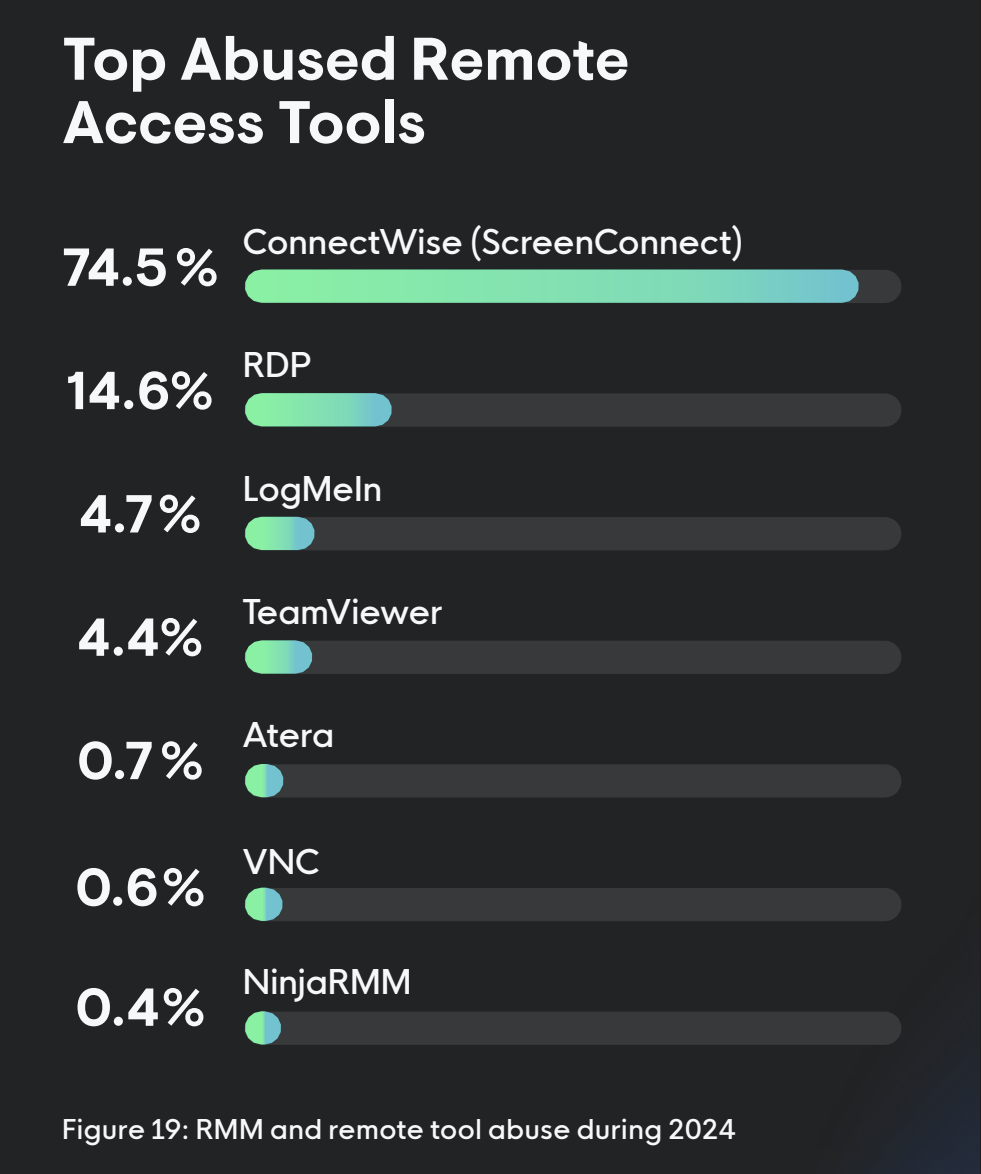Click the 4.7% value

coord(140,515)
